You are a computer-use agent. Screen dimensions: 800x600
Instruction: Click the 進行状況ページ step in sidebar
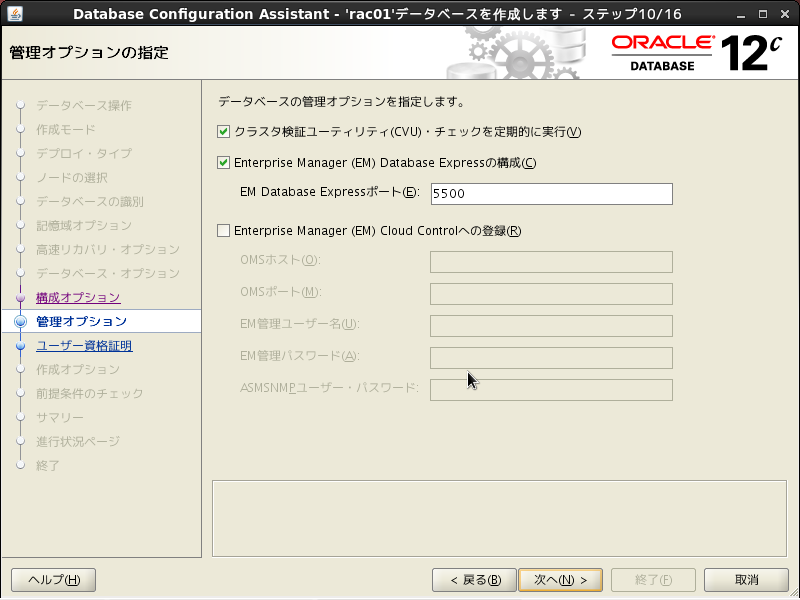click(78, 441)
